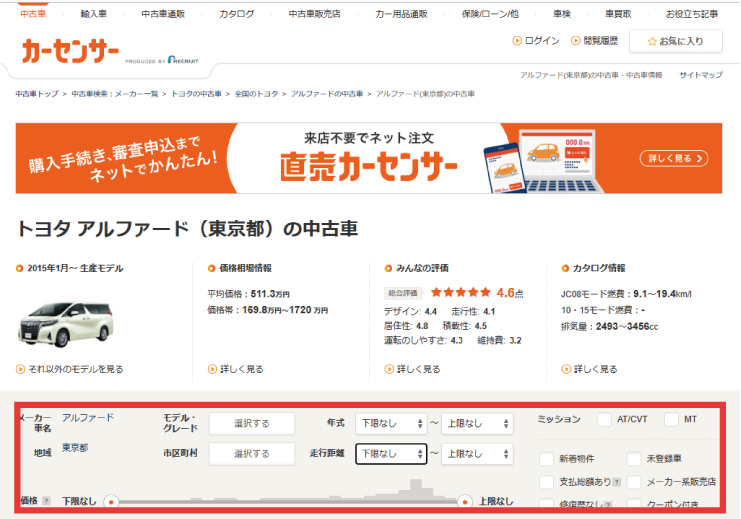741x519 pixels.
Task: Click アルファードの中古車 breadcrumb link
Action: (327, 94)
